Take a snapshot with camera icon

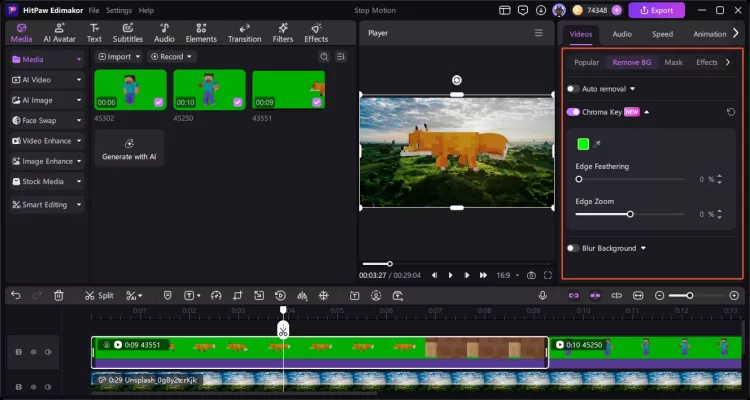[x=531, y=275]
